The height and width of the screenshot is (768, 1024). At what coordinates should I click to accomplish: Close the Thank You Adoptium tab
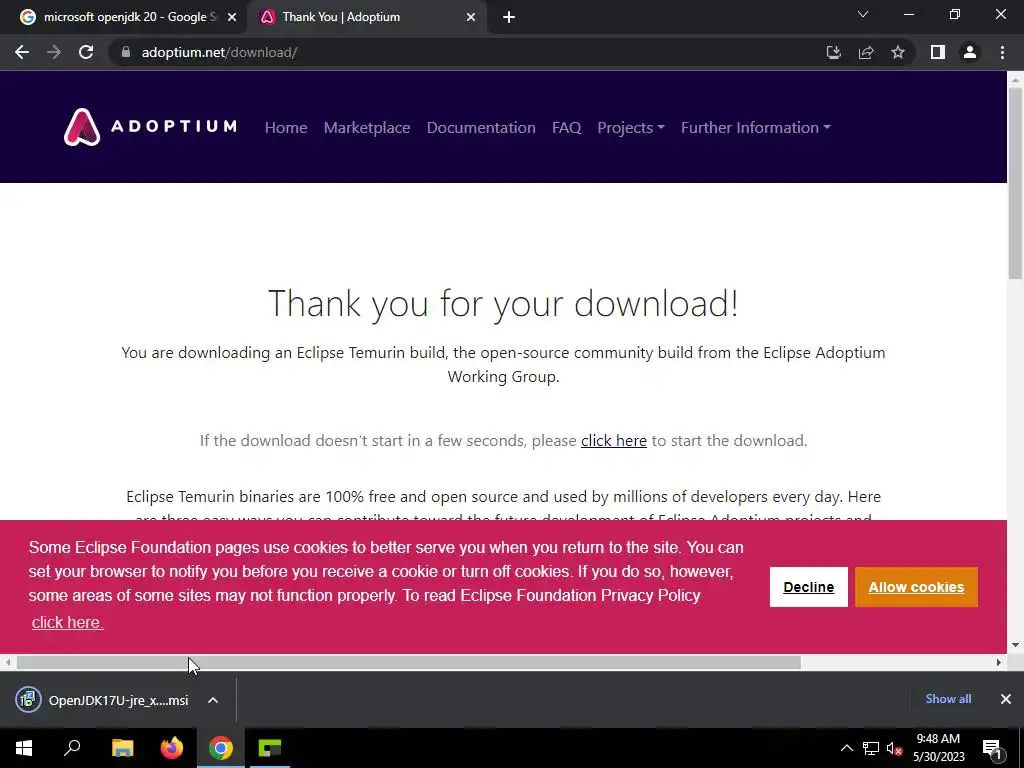471,17
